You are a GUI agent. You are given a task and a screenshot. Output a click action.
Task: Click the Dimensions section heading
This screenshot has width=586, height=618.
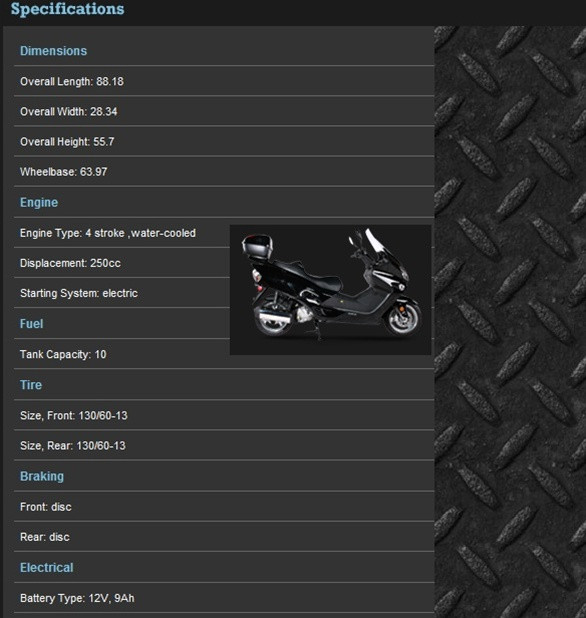click(x=54, y=51)
